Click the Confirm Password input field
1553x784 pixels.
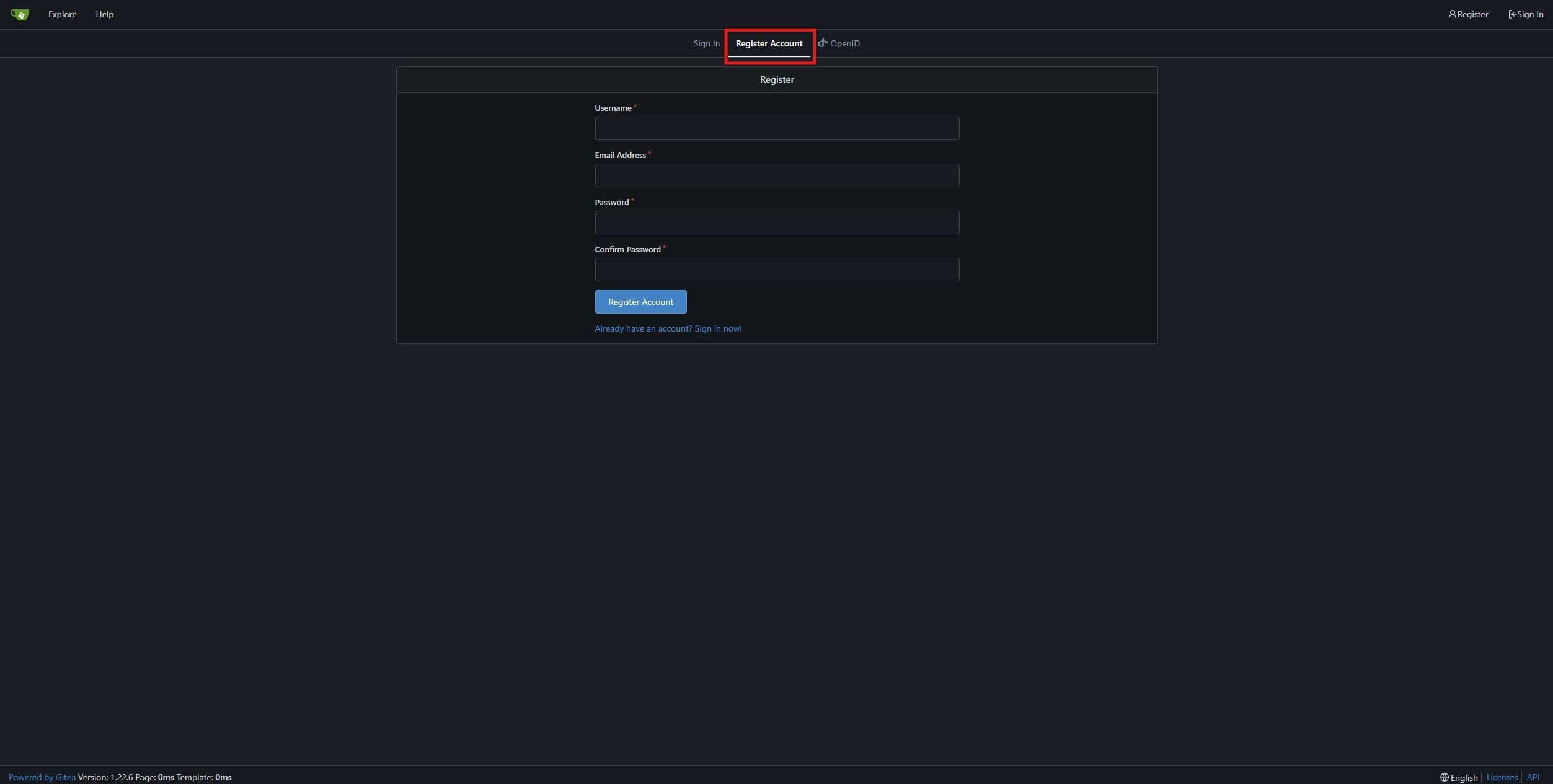tap(777, 269)
